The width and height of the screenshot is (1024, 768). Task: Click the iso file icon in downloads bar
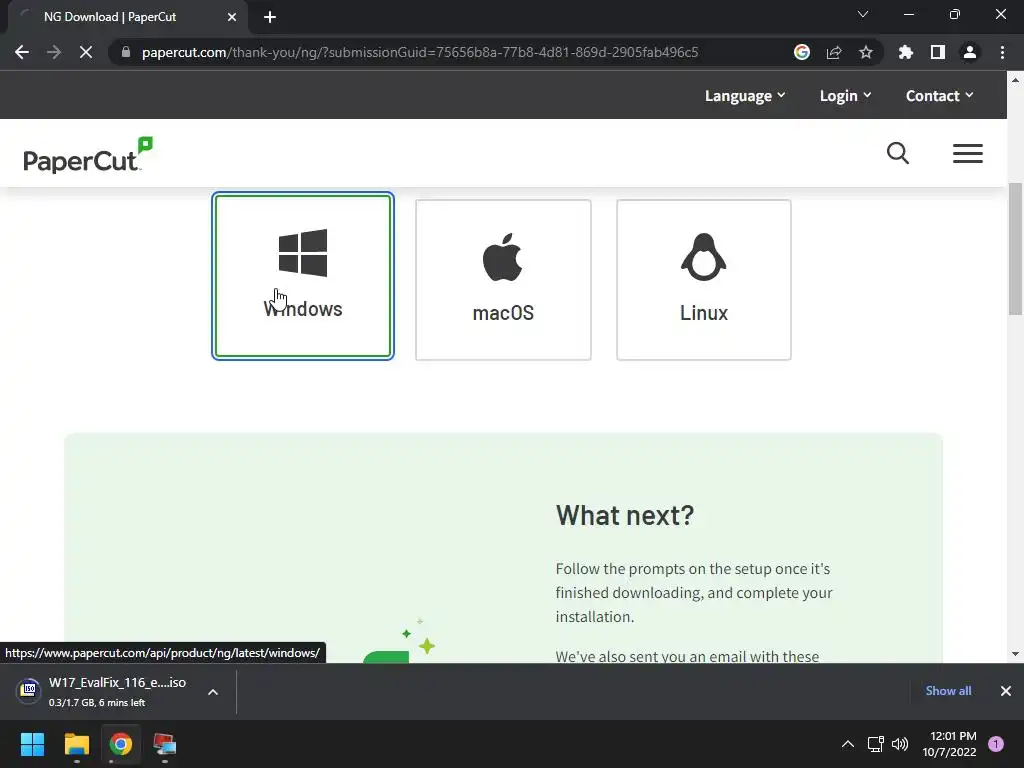pos(29,690)
